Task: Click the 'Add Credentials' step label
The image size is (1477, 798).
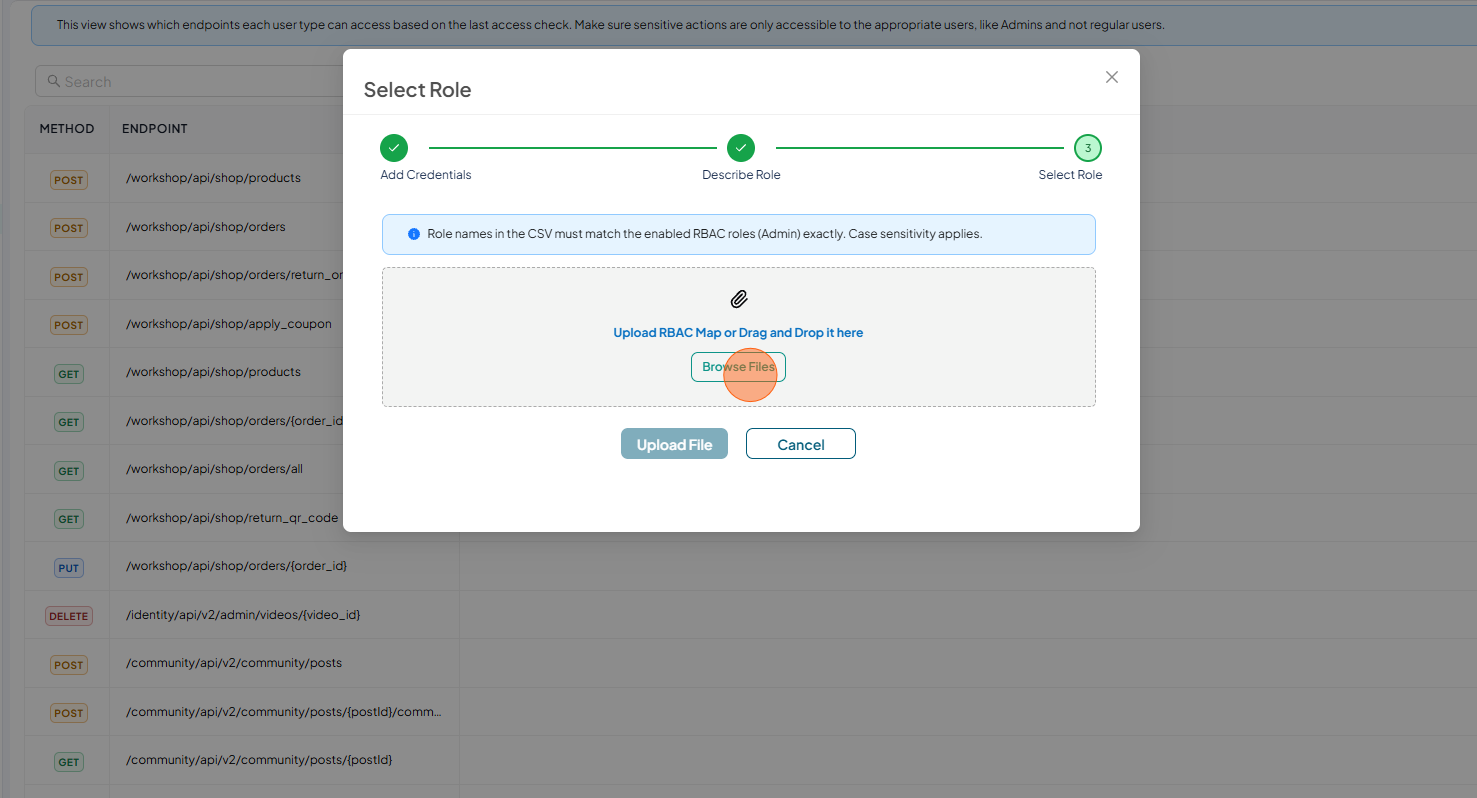Action: (426, 175)
